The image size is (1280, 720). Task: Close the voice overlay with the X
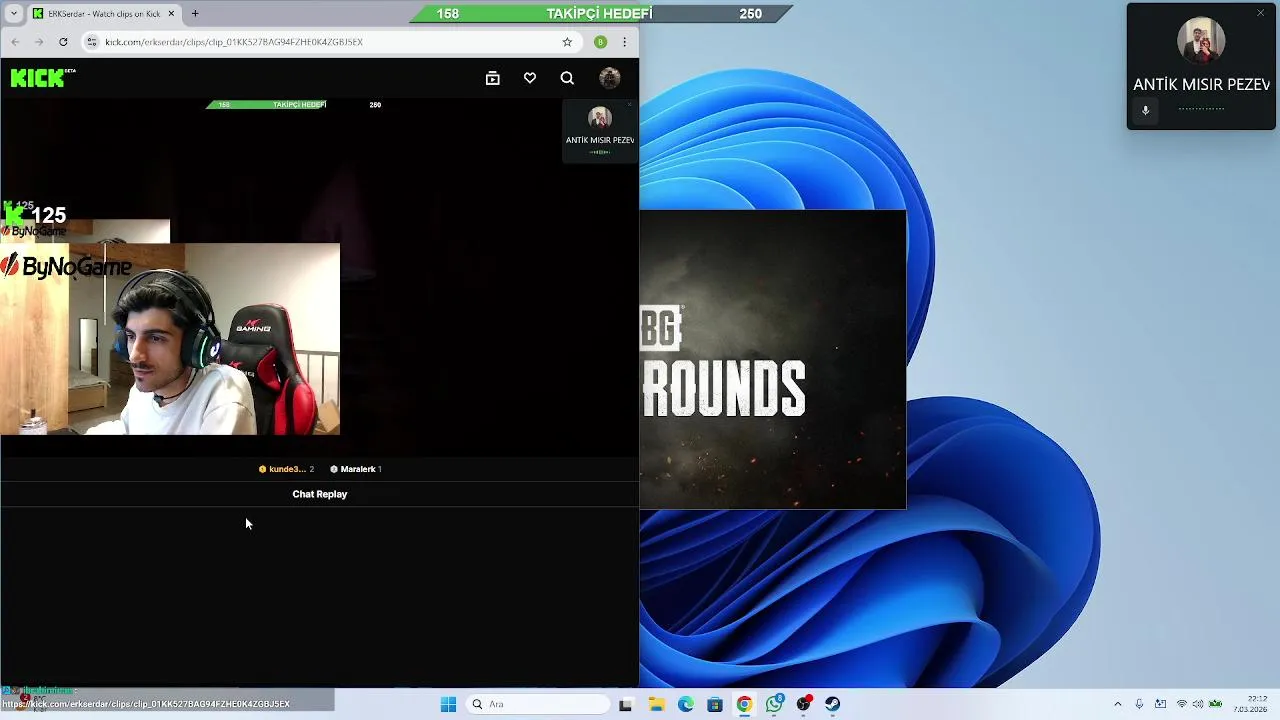(1261, 13)
